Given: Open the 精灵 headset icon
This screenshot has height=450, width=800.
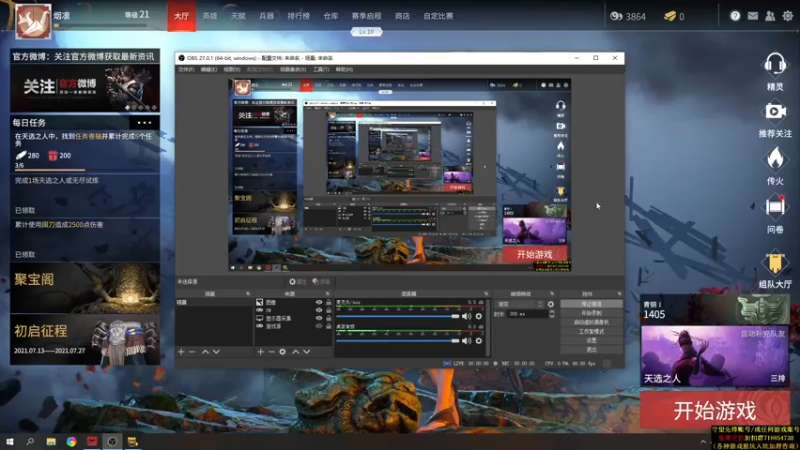Looking at the screenshot, I should coord(775,65).
